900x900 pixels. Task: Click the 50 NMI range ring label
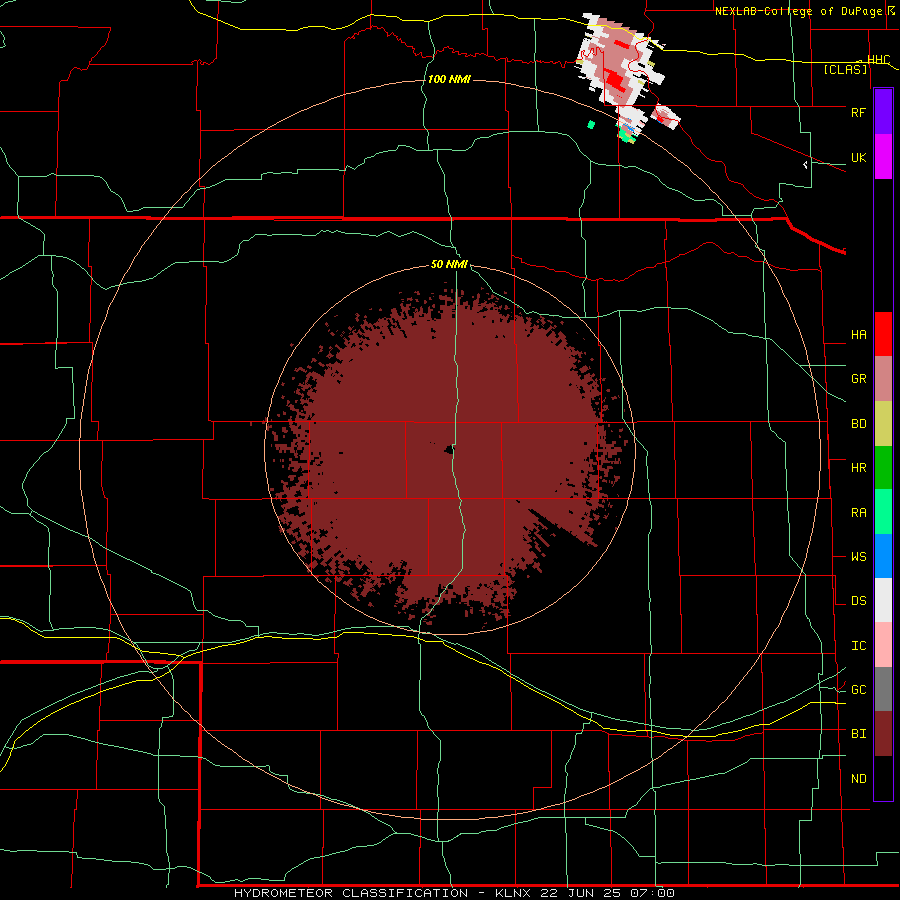449,264
